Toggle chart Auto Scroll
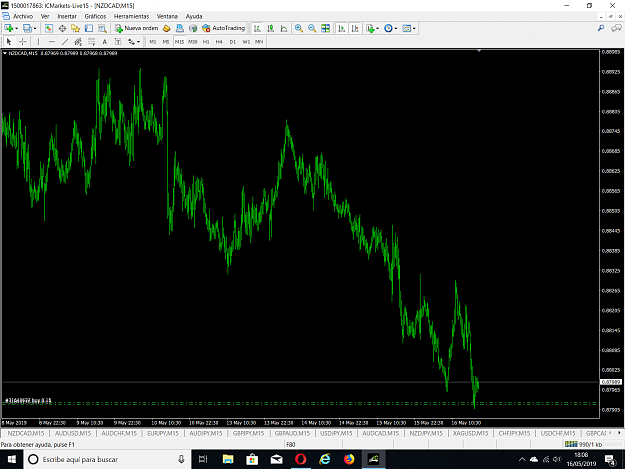 342,28
